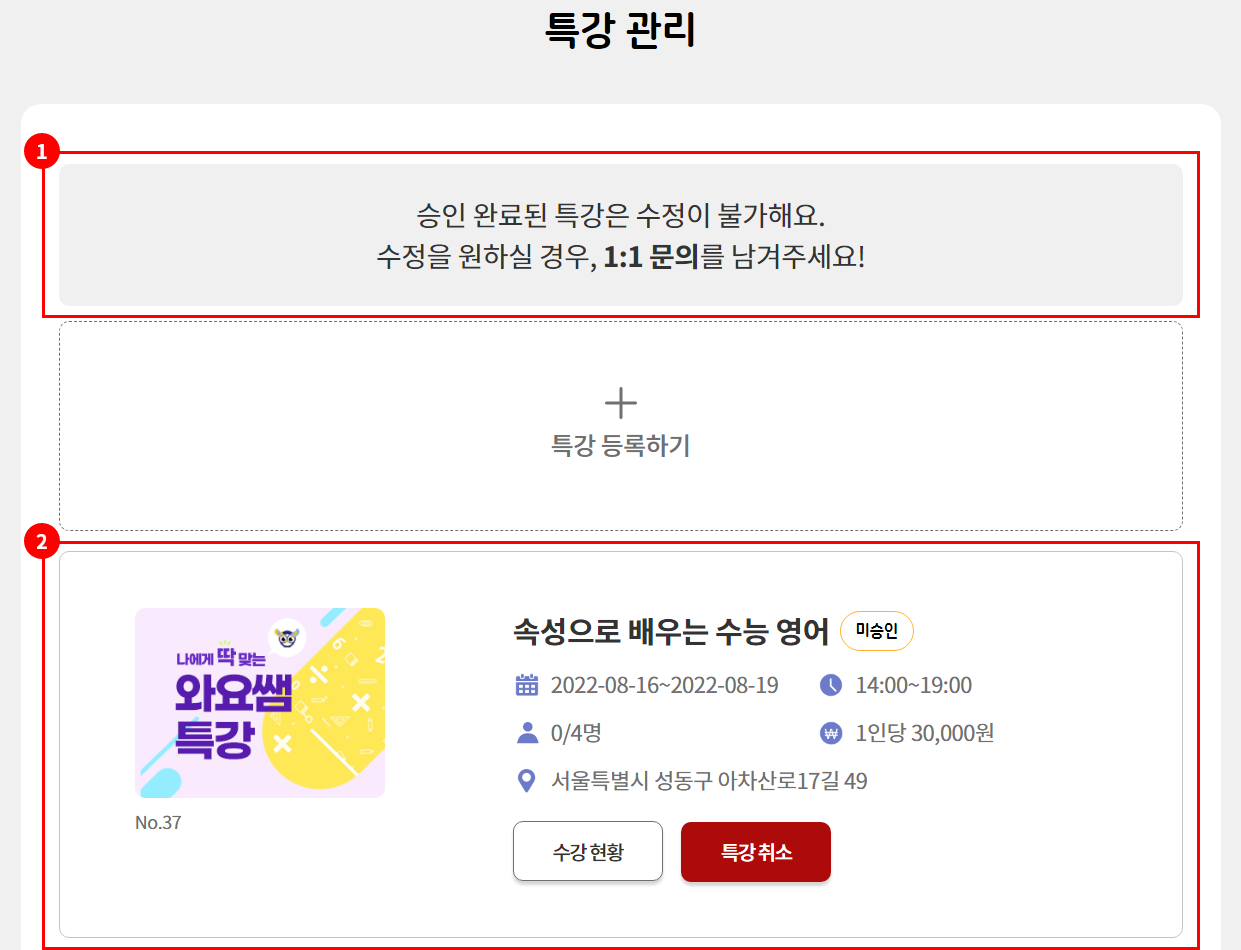The width and height of the screenshot is (1241, 950).
Task: Click the No.37 lecture number label
Action: click(158, 823)
